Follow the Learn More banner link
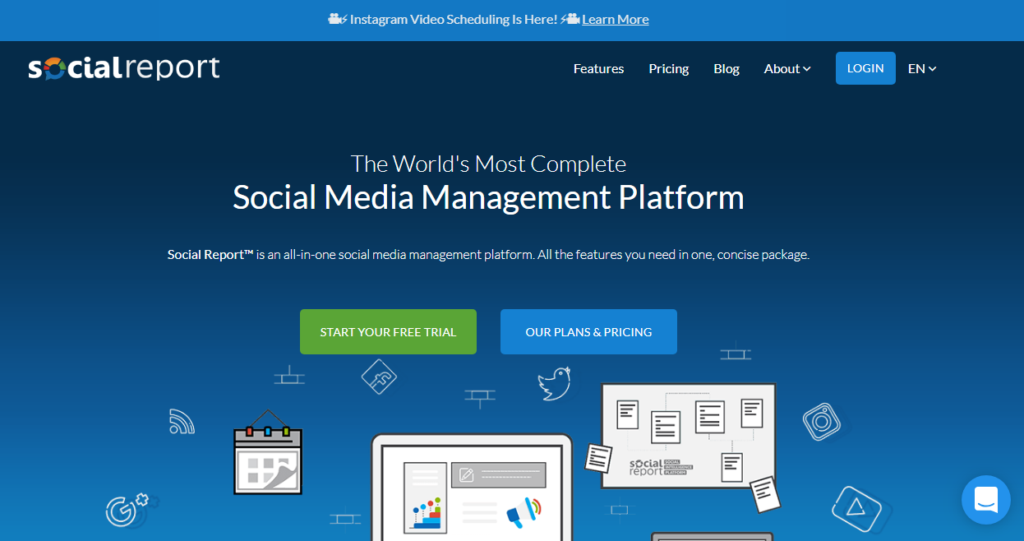This screenshot has height=541, width=1024. [615, 20]
